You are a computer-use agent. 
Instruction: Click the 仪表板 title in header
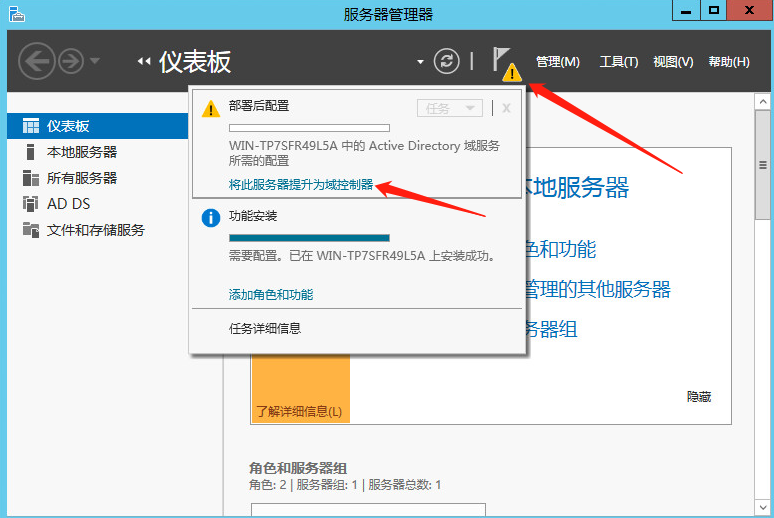tap(194, 62)
